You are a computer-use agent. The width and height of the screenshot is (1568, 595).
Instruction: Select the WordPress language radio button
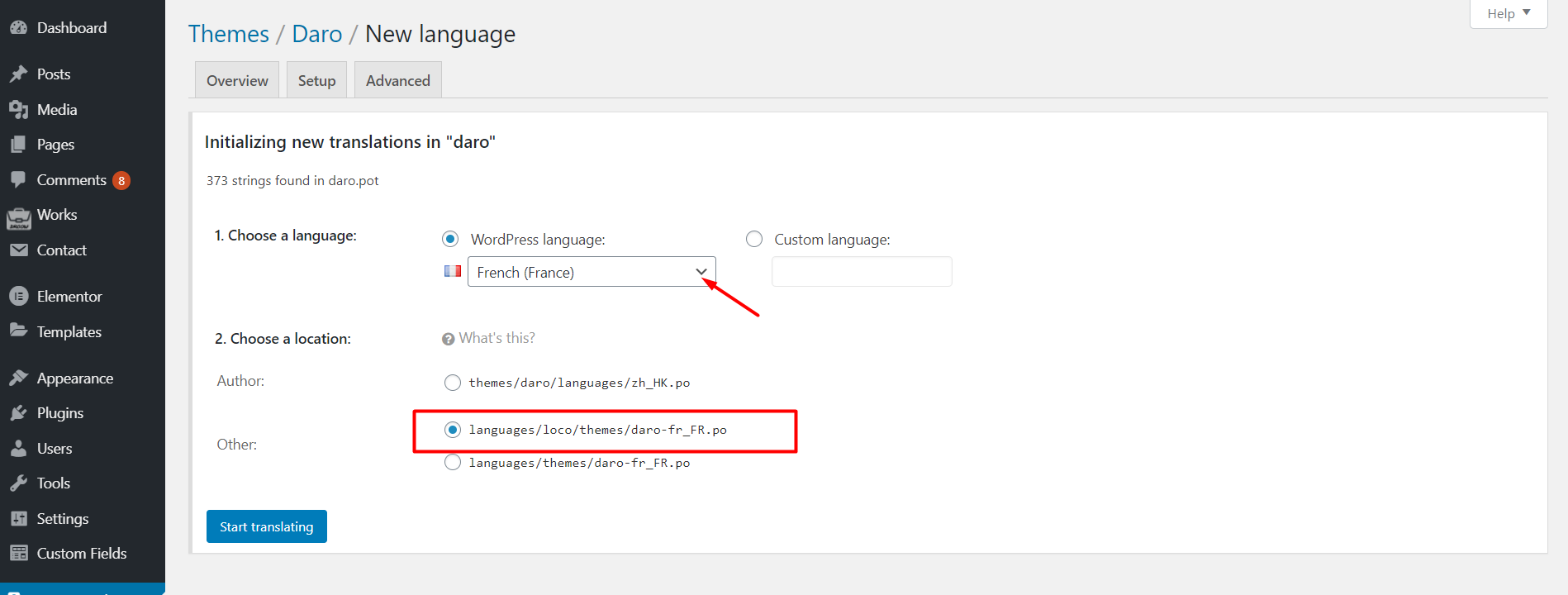[x=450, y=239]
